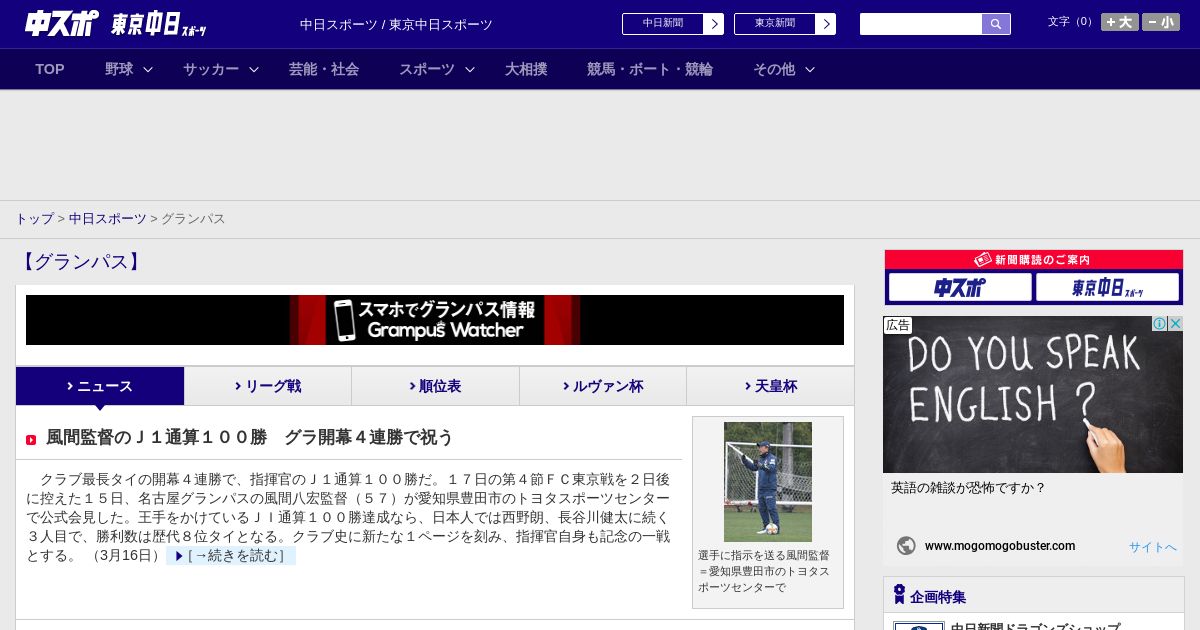Click the arrow next to 東京新聞
This screenshot has width=1200, height=630.
click(x=826, y=24)
